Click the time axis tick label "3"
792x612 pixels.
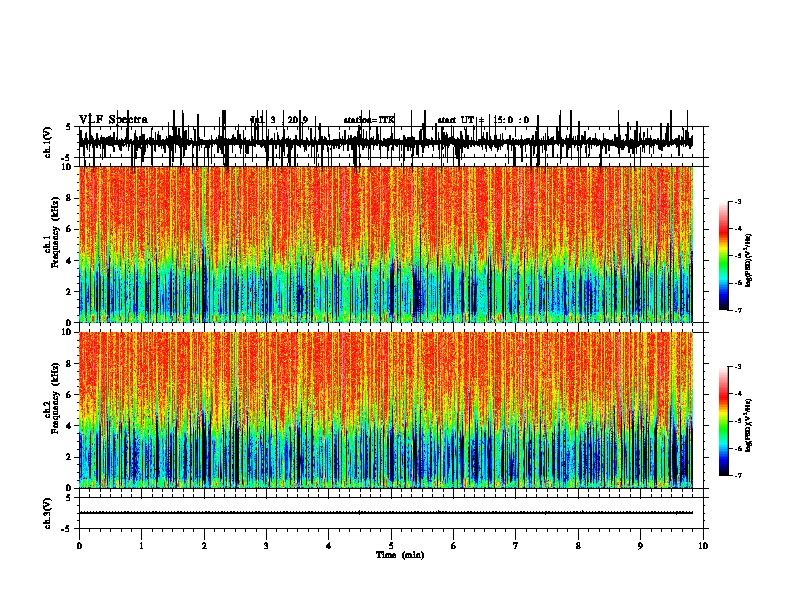pyautogui.click(x=266, y=546)
